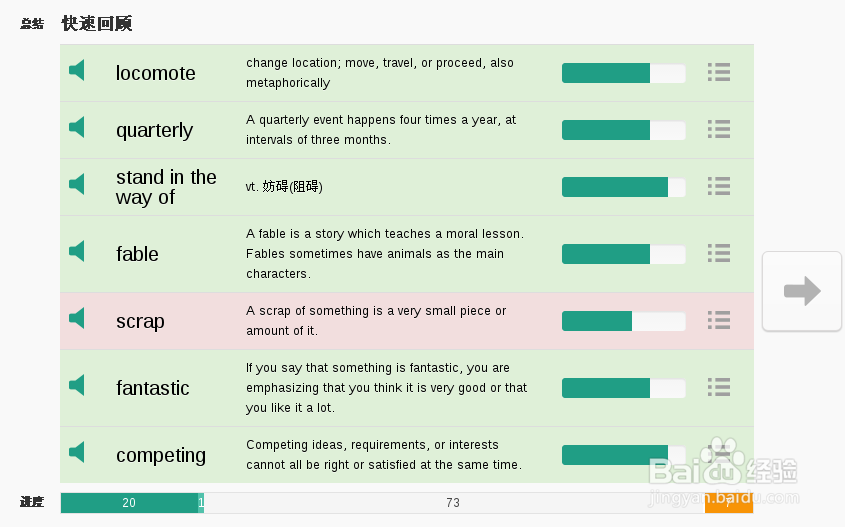This screenshot has width=845, height=527.
Task: Click green 20 progress segment at bottom
Action: click(129, 503)
